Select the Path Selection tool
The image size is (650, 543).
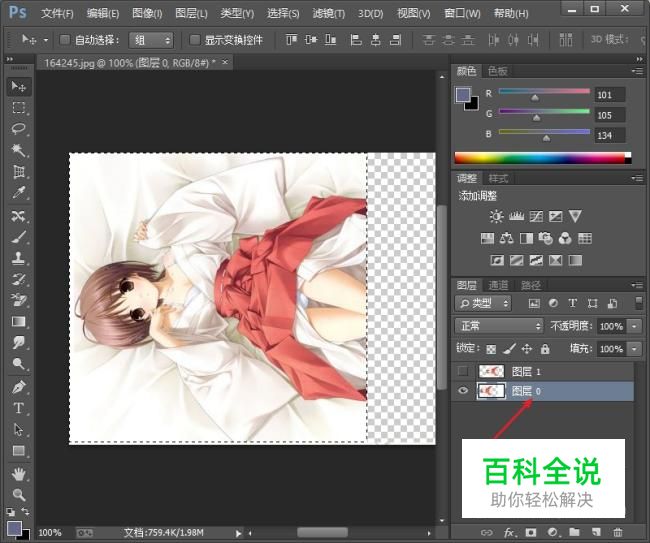click(19, 429)
